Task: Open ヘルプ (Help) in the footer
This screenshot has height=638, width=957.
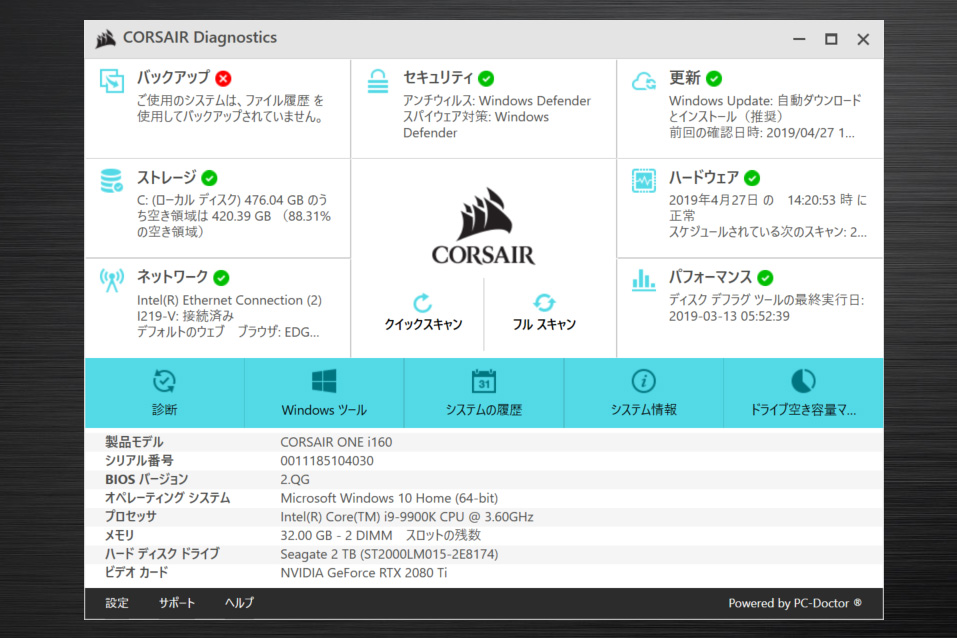Action: (239, 603)
